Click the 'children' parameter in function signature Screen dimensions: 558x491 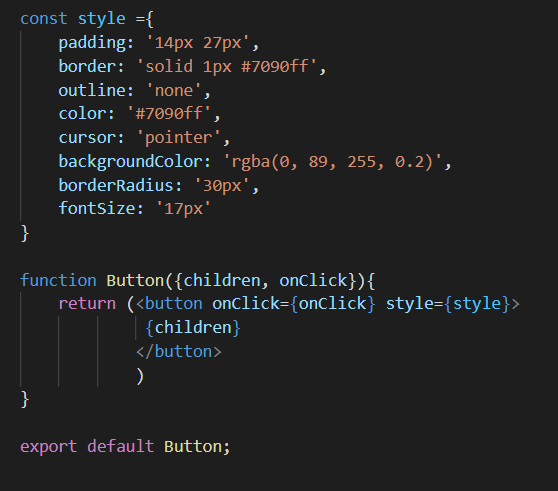222,280
